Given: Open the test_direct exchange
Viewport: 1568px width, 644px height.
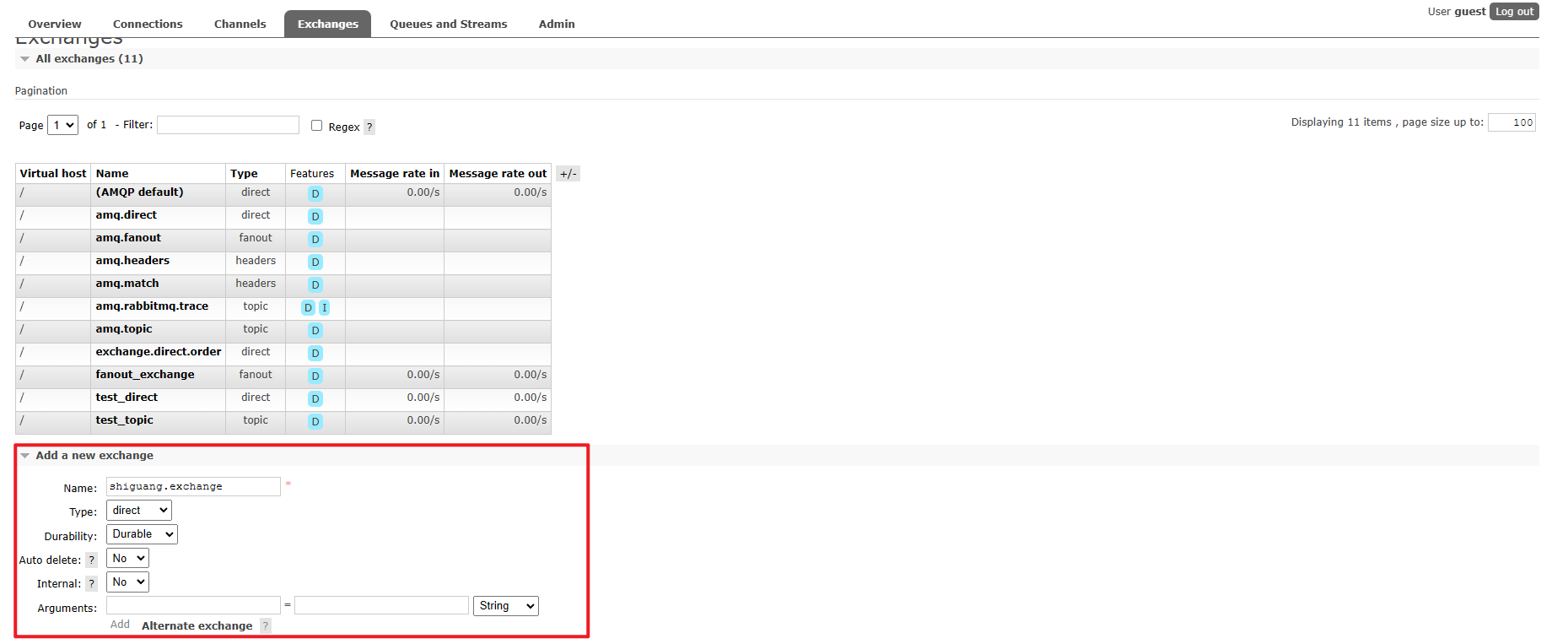Looking at the screenshot, I should [127, 398].
